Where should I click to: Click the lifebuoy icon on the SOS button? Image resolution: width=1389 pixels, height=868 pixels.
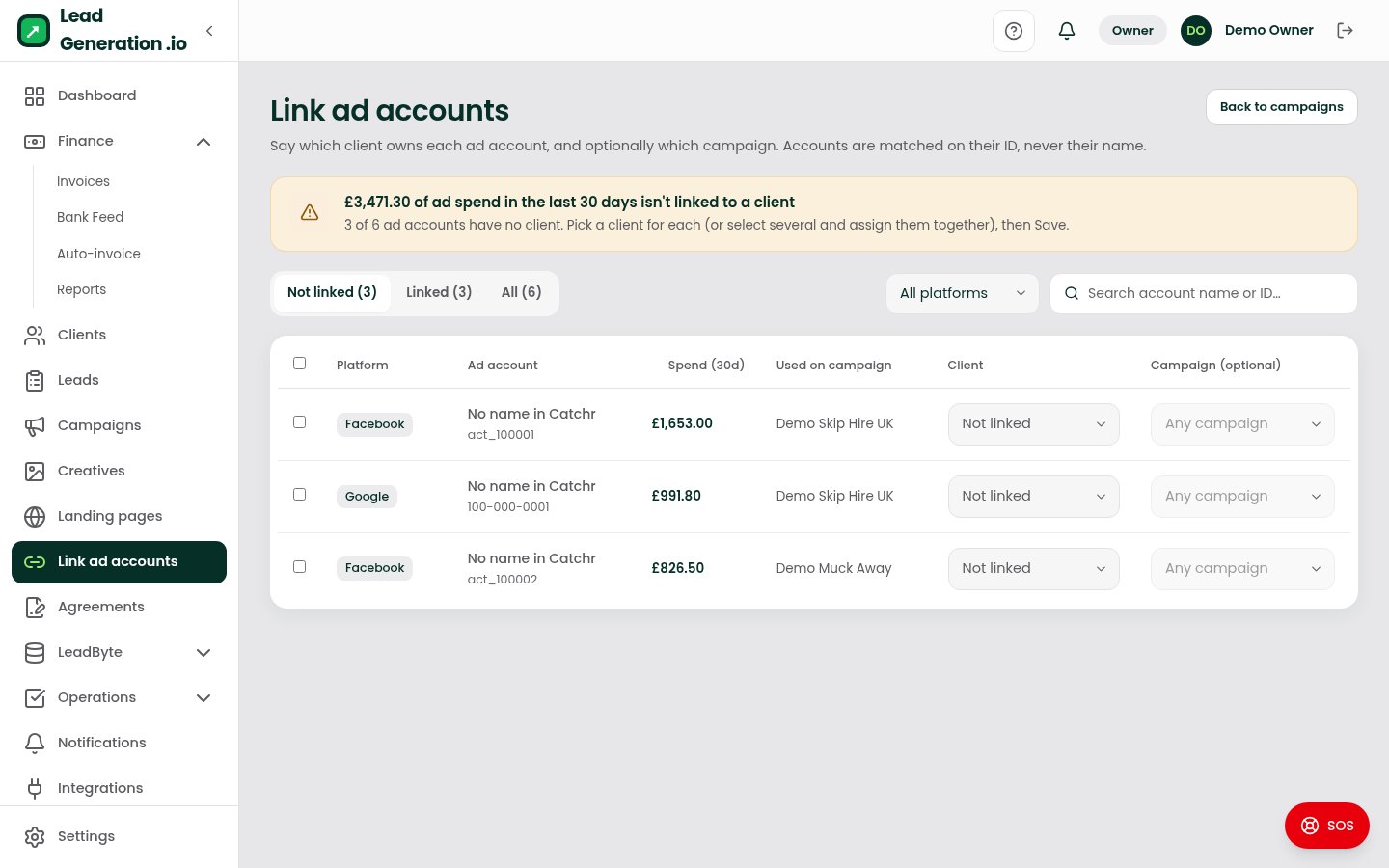pos(1310,826)
